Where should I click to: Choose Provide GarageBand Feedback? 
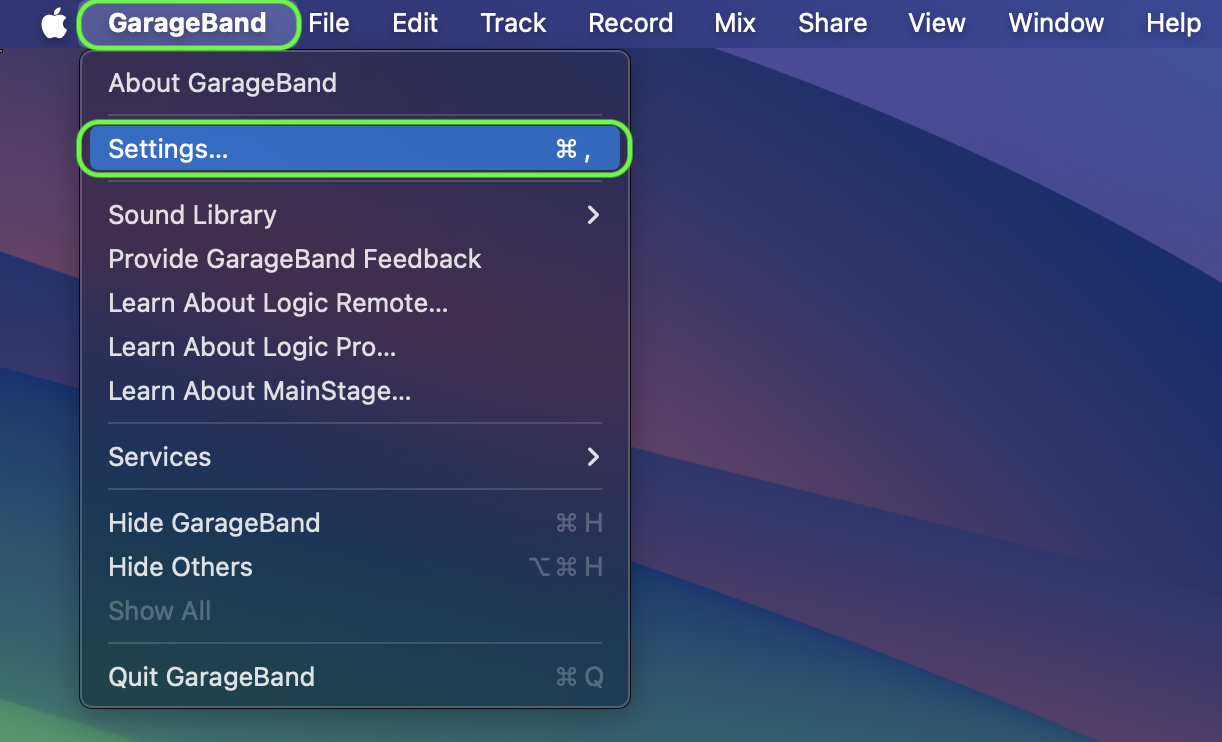coord(355,259)
